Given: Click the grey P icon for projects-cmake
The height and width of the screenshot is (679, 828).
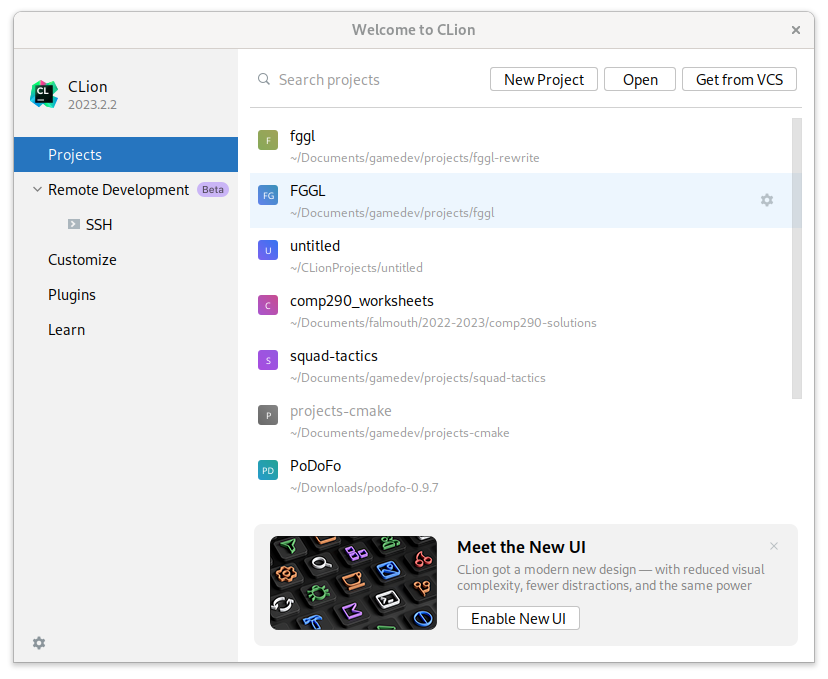Looking at the screenshot, I should [268, 415].
